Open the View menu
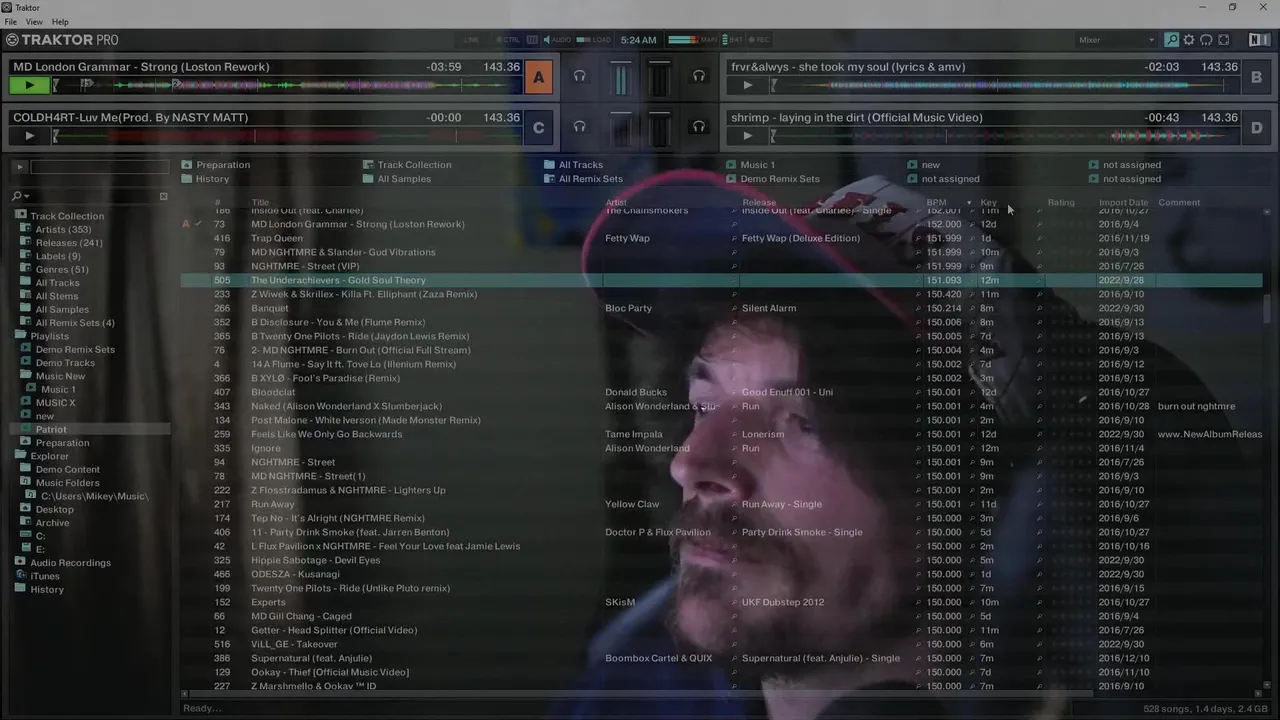This screenshot has height=720, width=1280. pos(34,22)
